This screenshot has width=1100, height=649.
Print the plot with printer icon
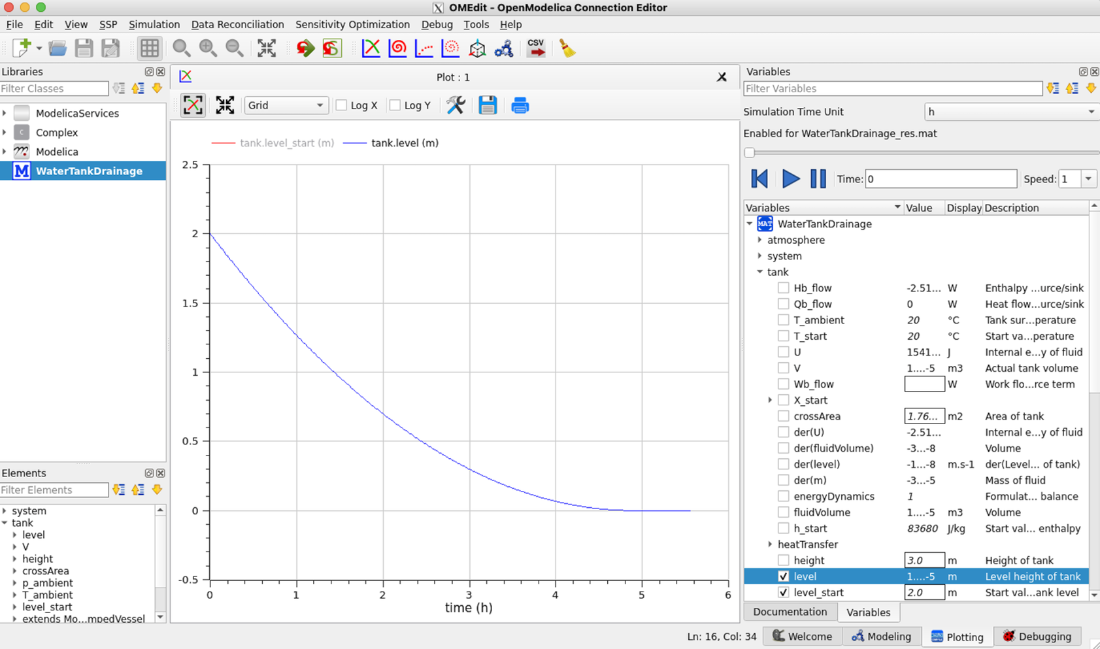pos(520,105)
